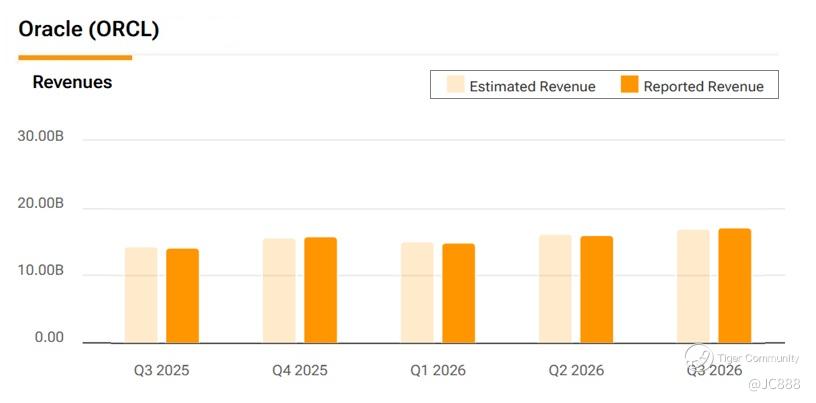Select the Q3 2025 estimated revenue bar
Screen dimensions: 816x403
pos(141,295)
